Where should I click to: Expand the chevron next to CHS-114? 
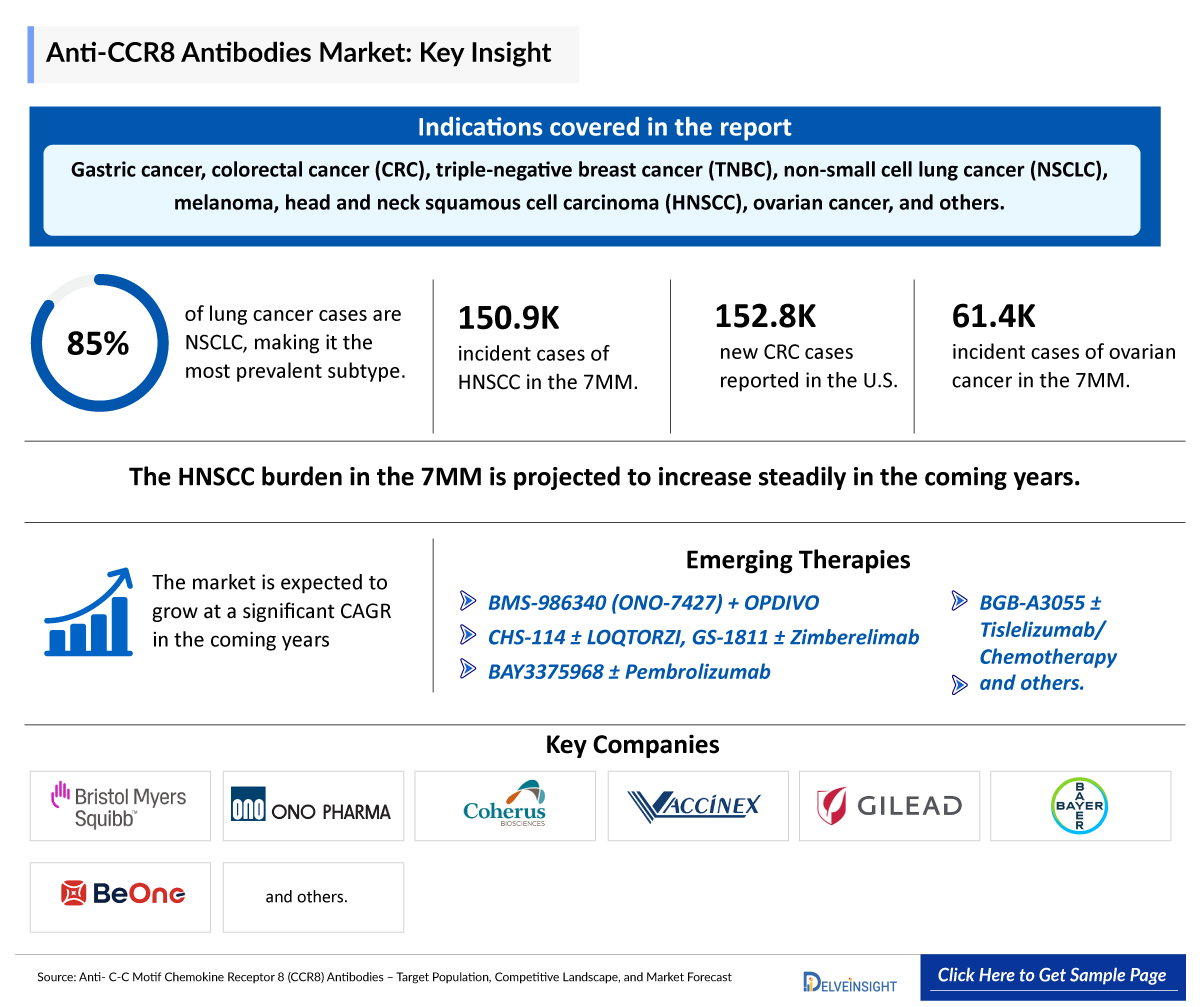pos(467,636)
